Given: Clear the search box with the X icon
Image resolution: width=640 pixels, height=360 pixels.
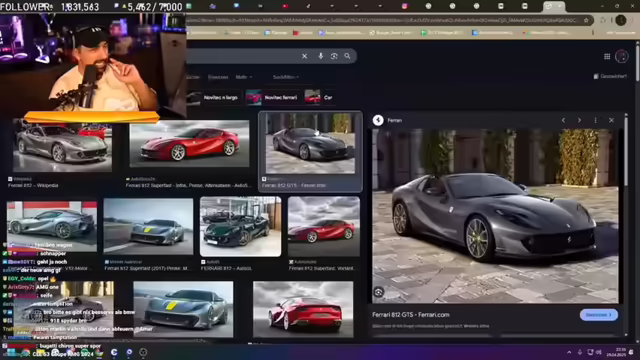Looking at the screenshot, I should pos(304,56).
